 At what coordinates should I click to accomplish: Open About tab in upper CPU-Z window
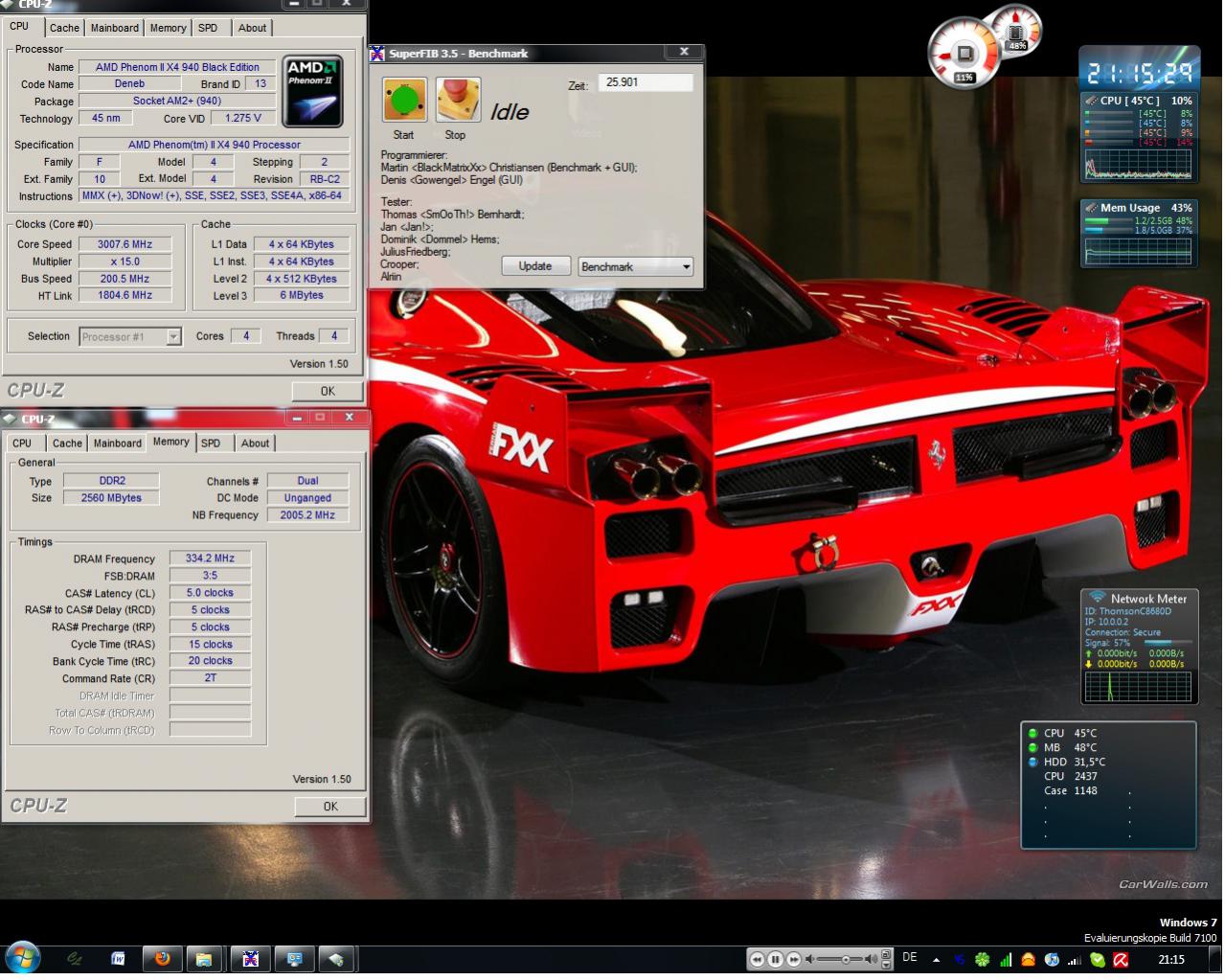point(253,28)
